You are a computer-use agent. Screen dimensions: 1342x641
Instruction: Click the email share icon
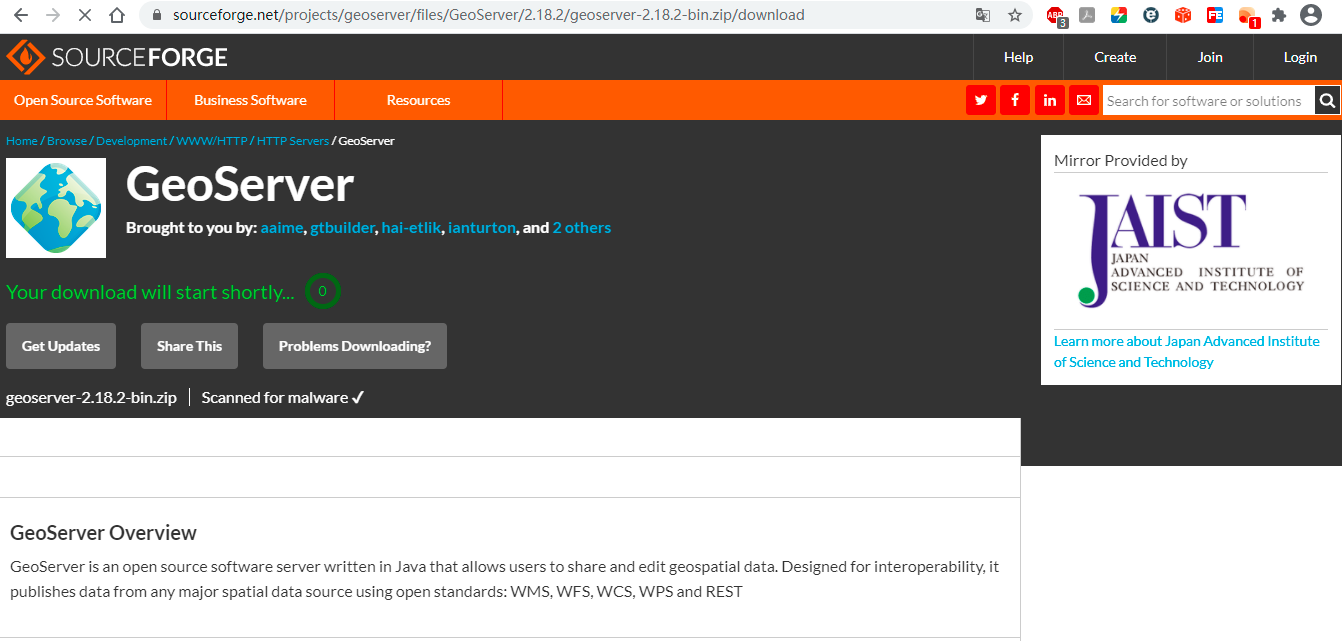tap(1083, 100)
